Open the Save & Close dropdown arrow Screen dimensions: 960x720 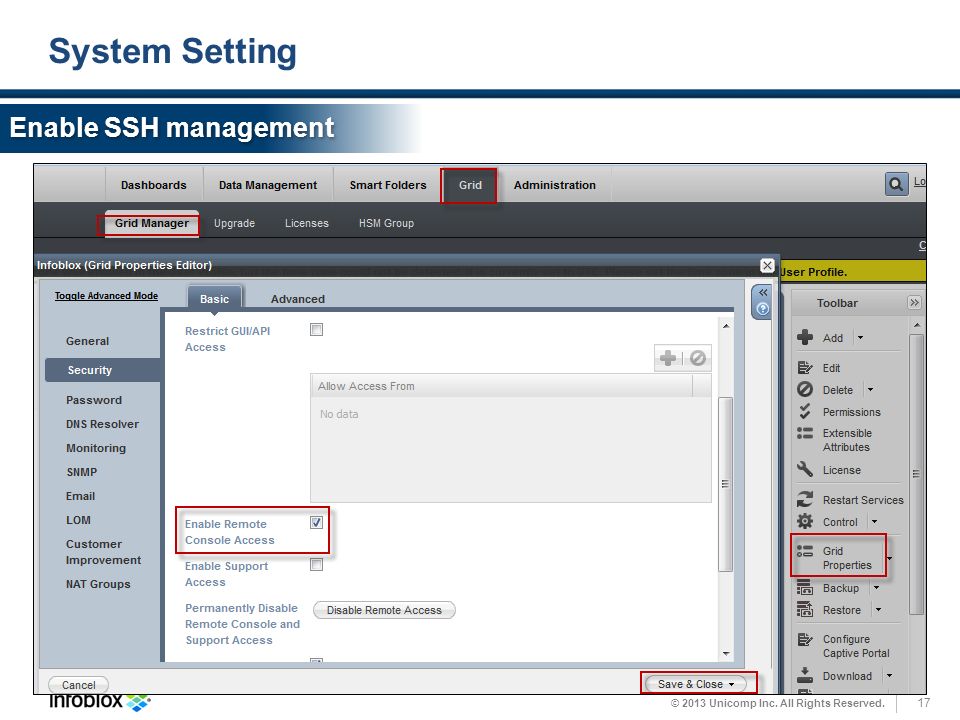pos(732,684)
